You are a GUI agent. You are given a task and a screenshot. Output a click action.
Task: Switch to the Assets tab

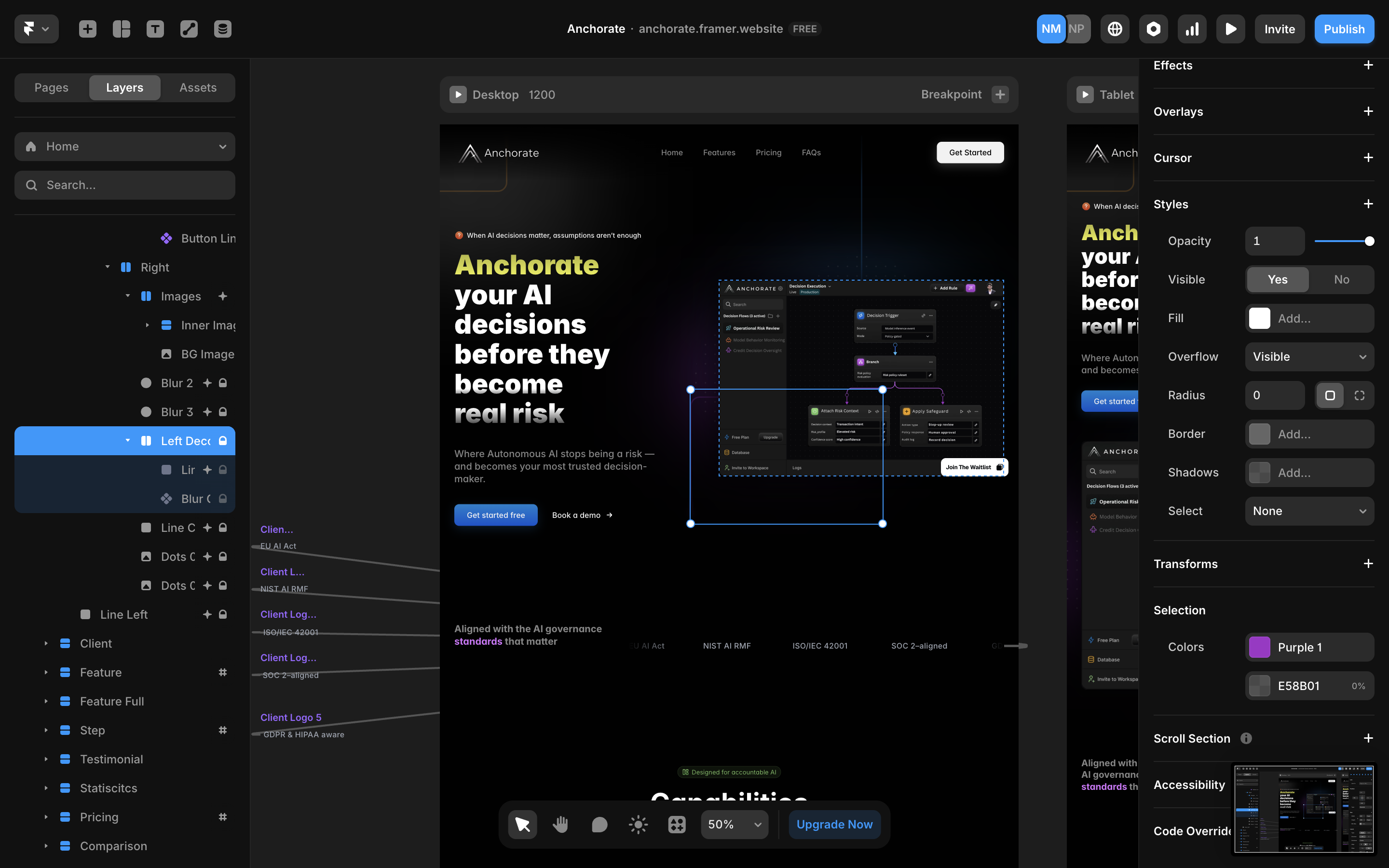click(198, 87)
